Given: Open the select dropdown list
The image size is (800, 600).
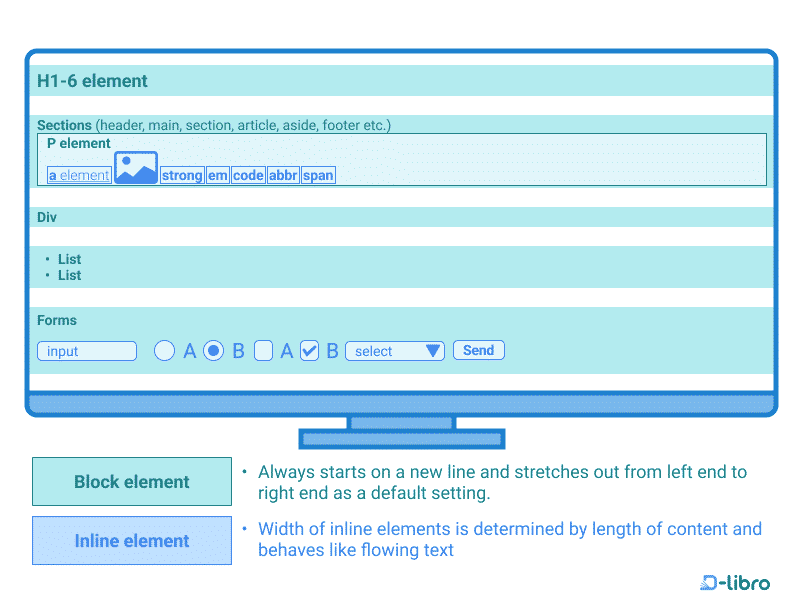Looking at the screenshot, I should pyautogui.click(x=395, y=350).
